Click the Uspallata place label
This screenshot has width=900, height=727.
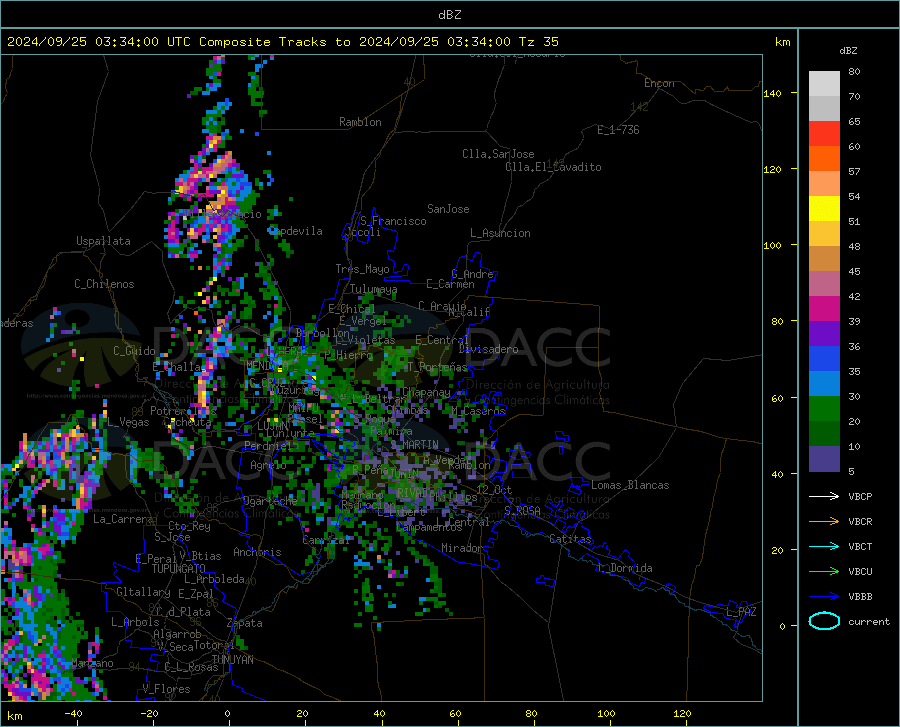(103, 242)
